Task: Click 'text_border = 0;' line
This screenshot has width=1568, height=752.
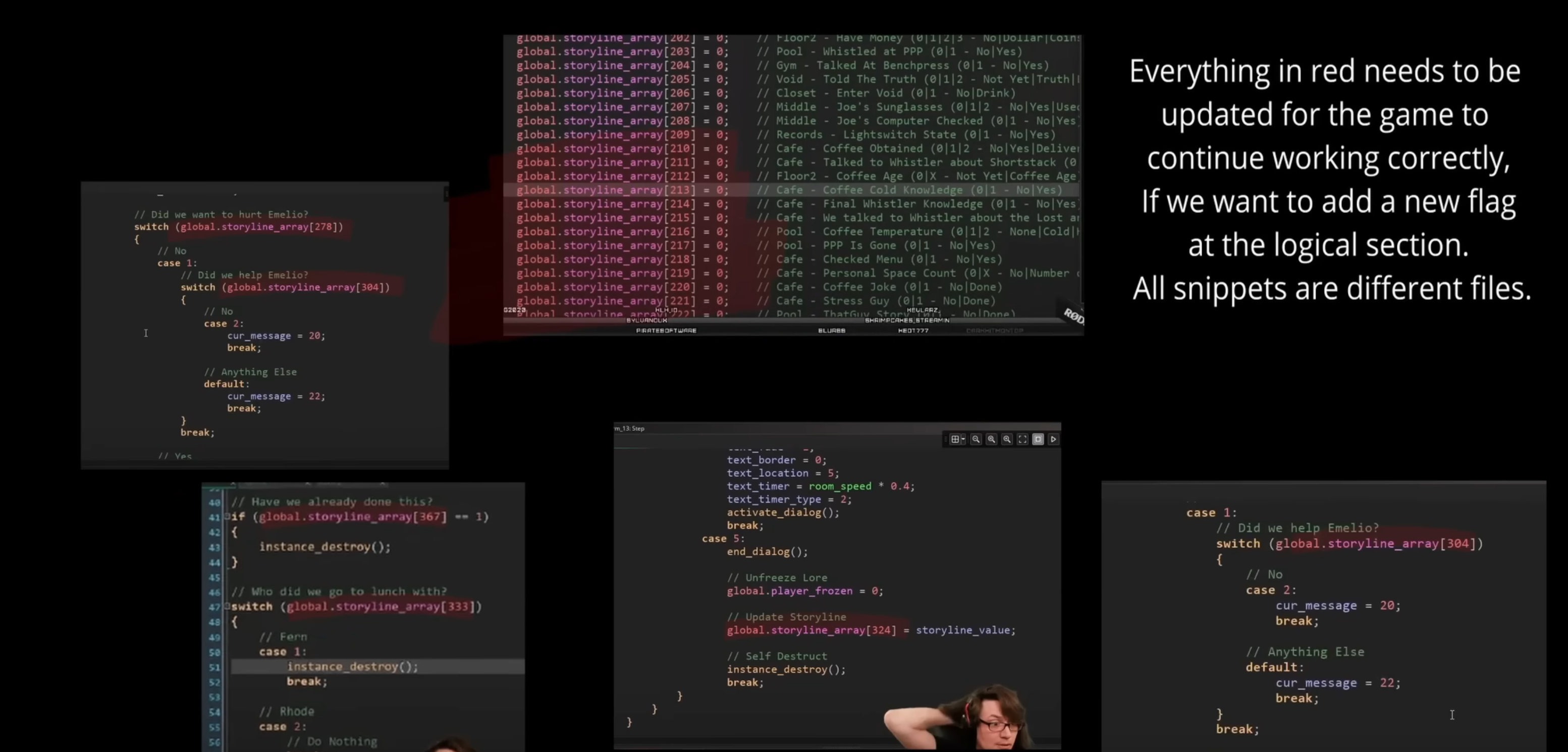Action: pos(777,460)
